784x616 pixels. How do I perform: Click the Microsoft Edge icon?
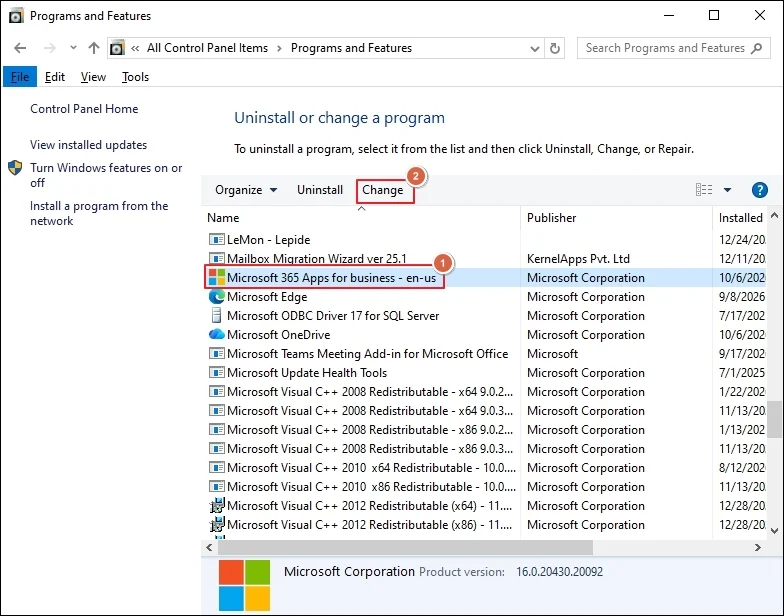(x=216, y=296)
